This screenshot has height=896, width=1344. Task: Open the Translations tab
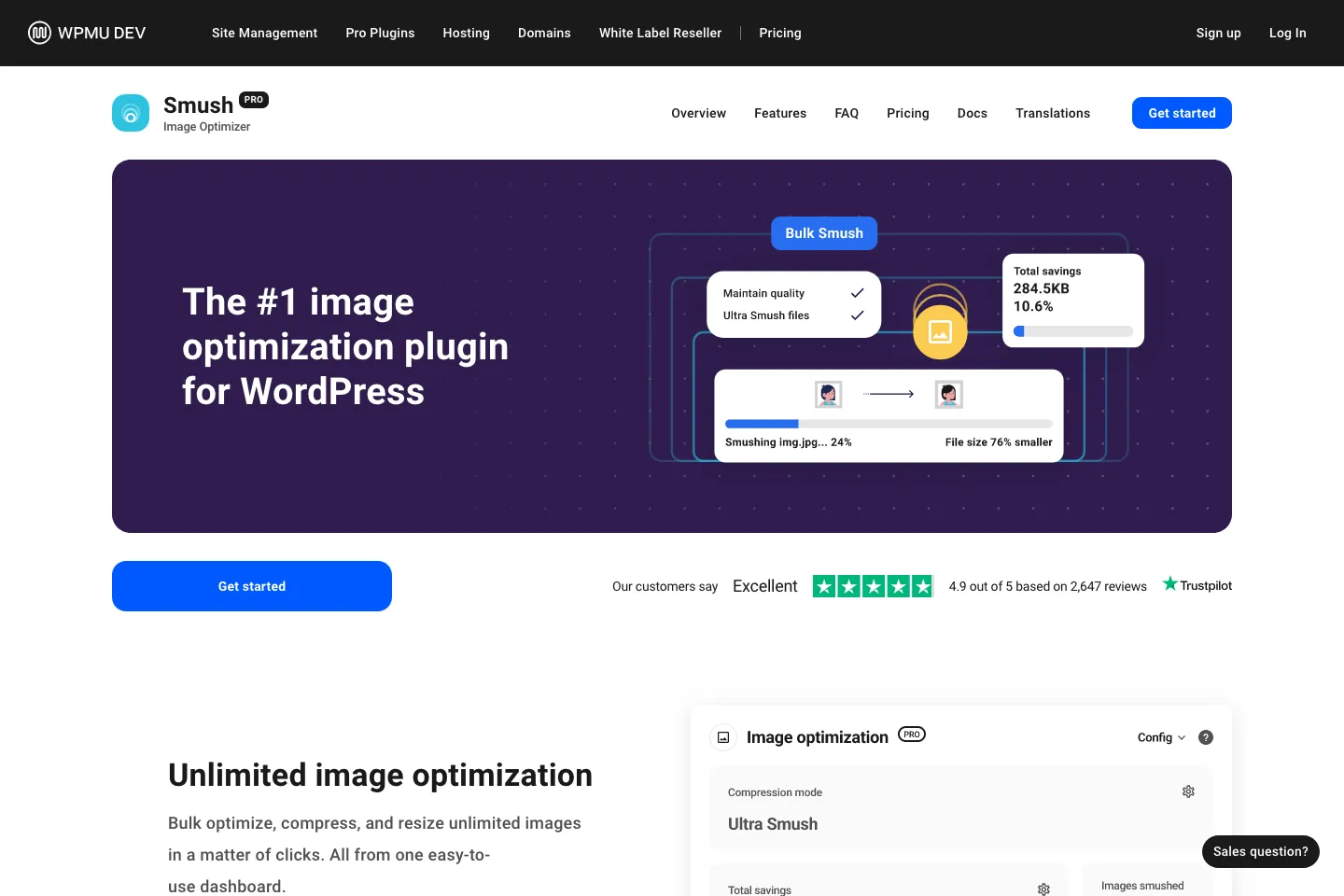pyautogui.click(x=1053, y=113)
